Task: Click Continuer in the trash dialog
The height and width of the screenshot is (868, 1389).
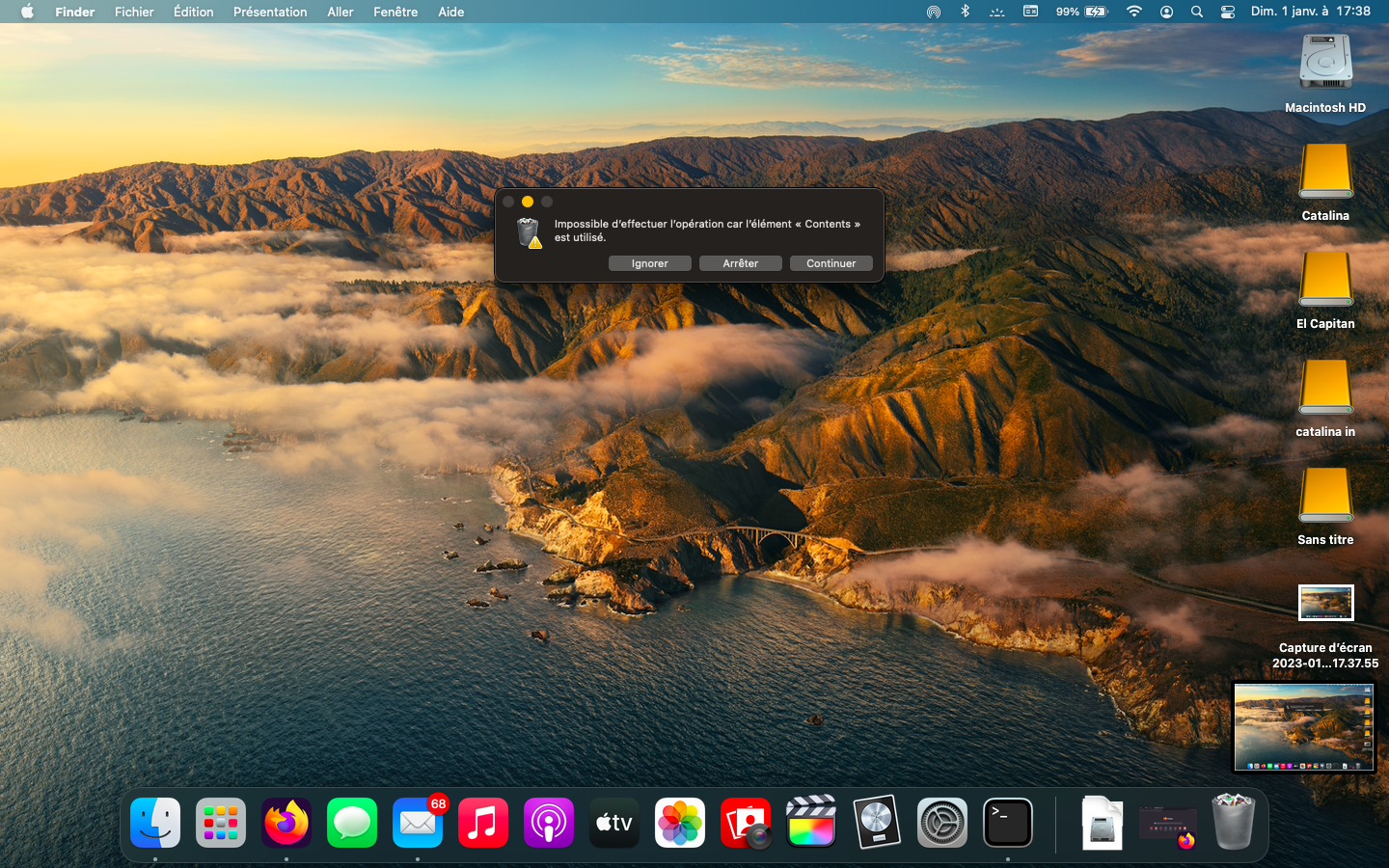Action: point(831,263)
